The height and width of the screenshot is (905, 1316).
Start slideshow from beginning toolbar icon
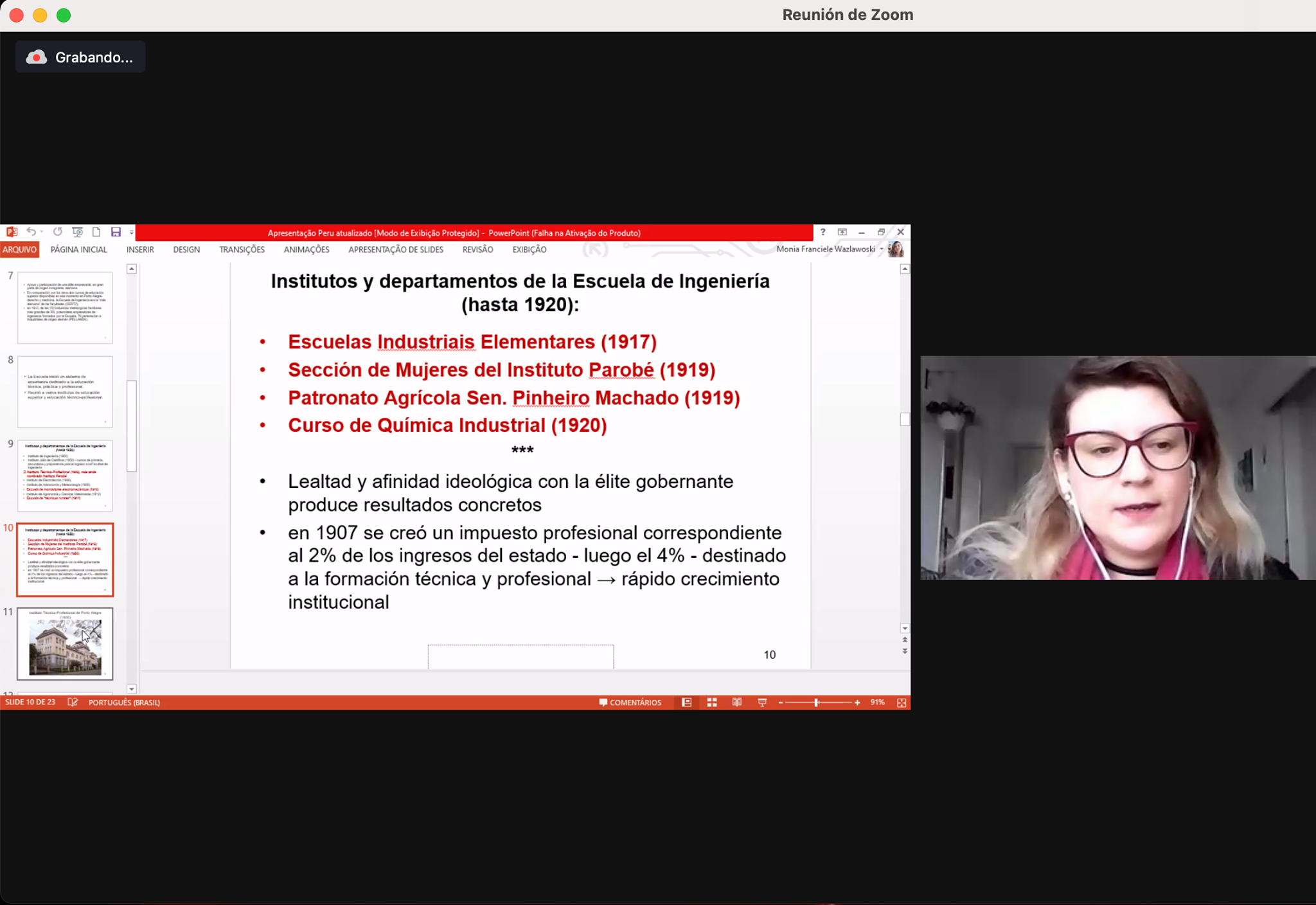pyautogui.click(x=78, y=232)
